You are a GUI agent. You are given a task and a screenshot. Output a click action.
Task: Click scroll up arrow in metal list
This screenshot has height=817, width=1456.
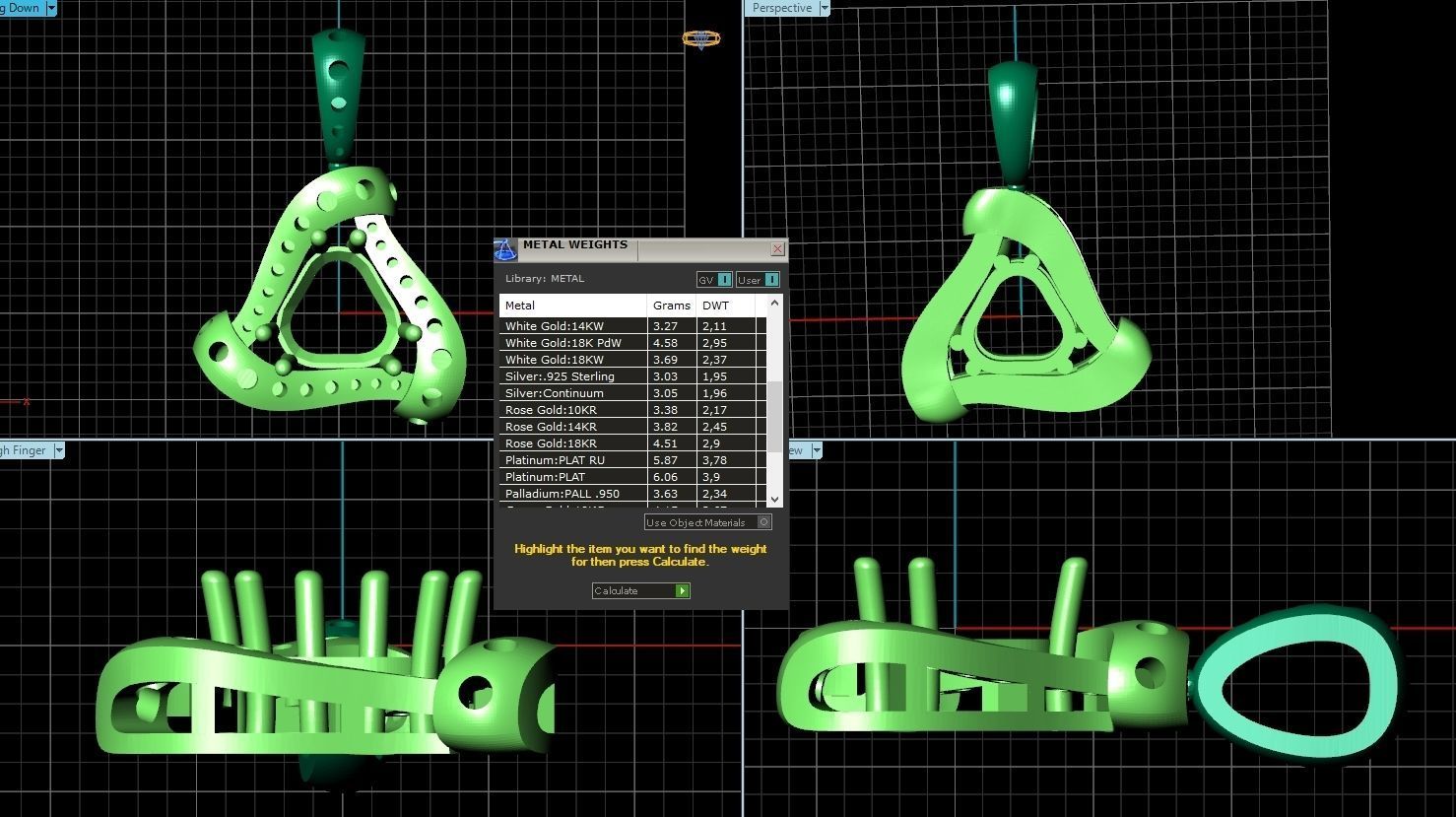pyautogui.click(x=774, y=303)
